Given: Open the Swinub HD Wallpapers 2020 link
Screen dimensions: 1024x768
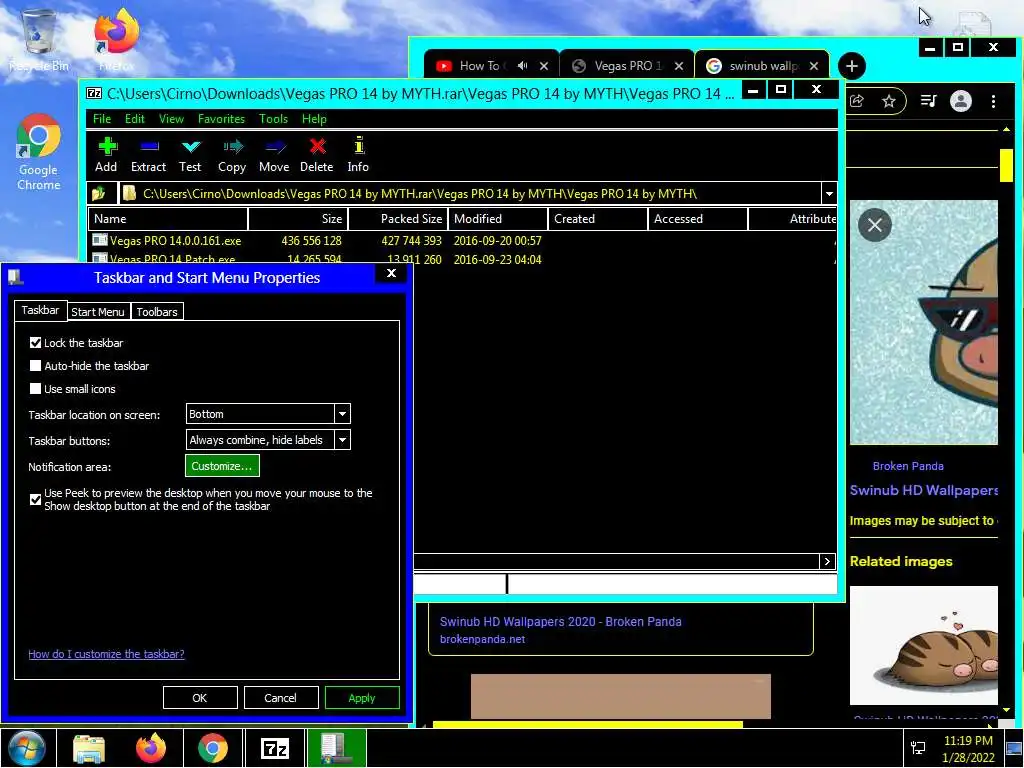Looking at the screenshot, I should (560, 622).
